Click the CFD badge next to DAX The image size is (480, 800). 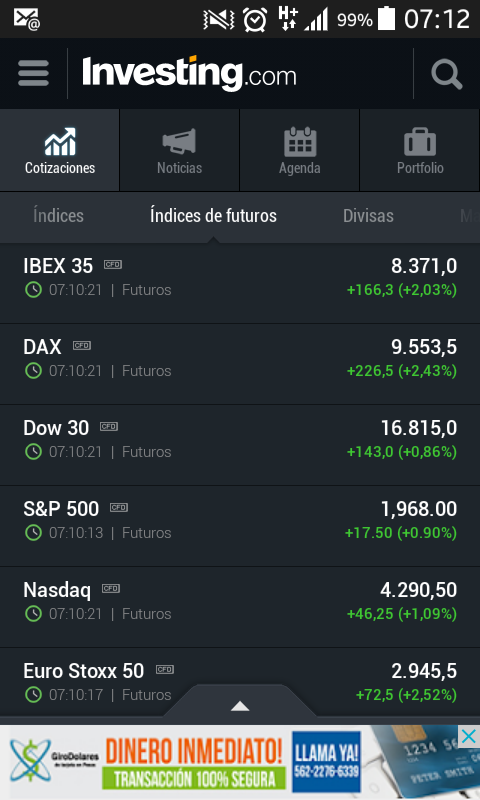(82, 345)
